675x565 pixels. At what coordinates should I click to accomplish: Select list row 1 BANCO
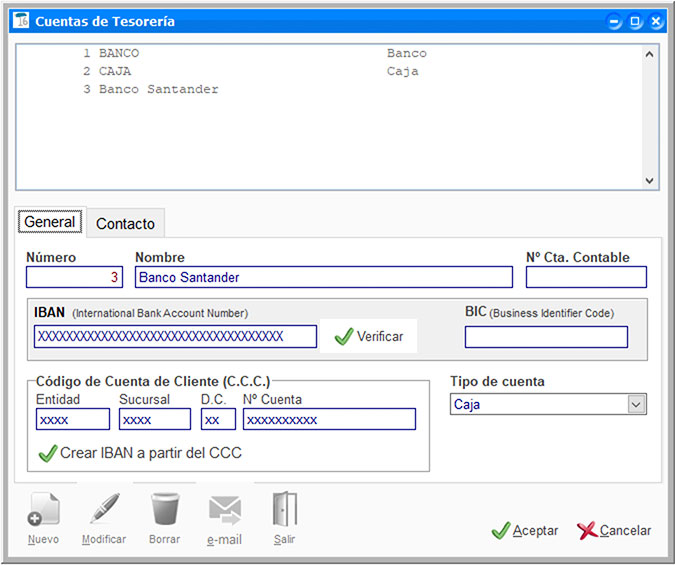(329, 53)
